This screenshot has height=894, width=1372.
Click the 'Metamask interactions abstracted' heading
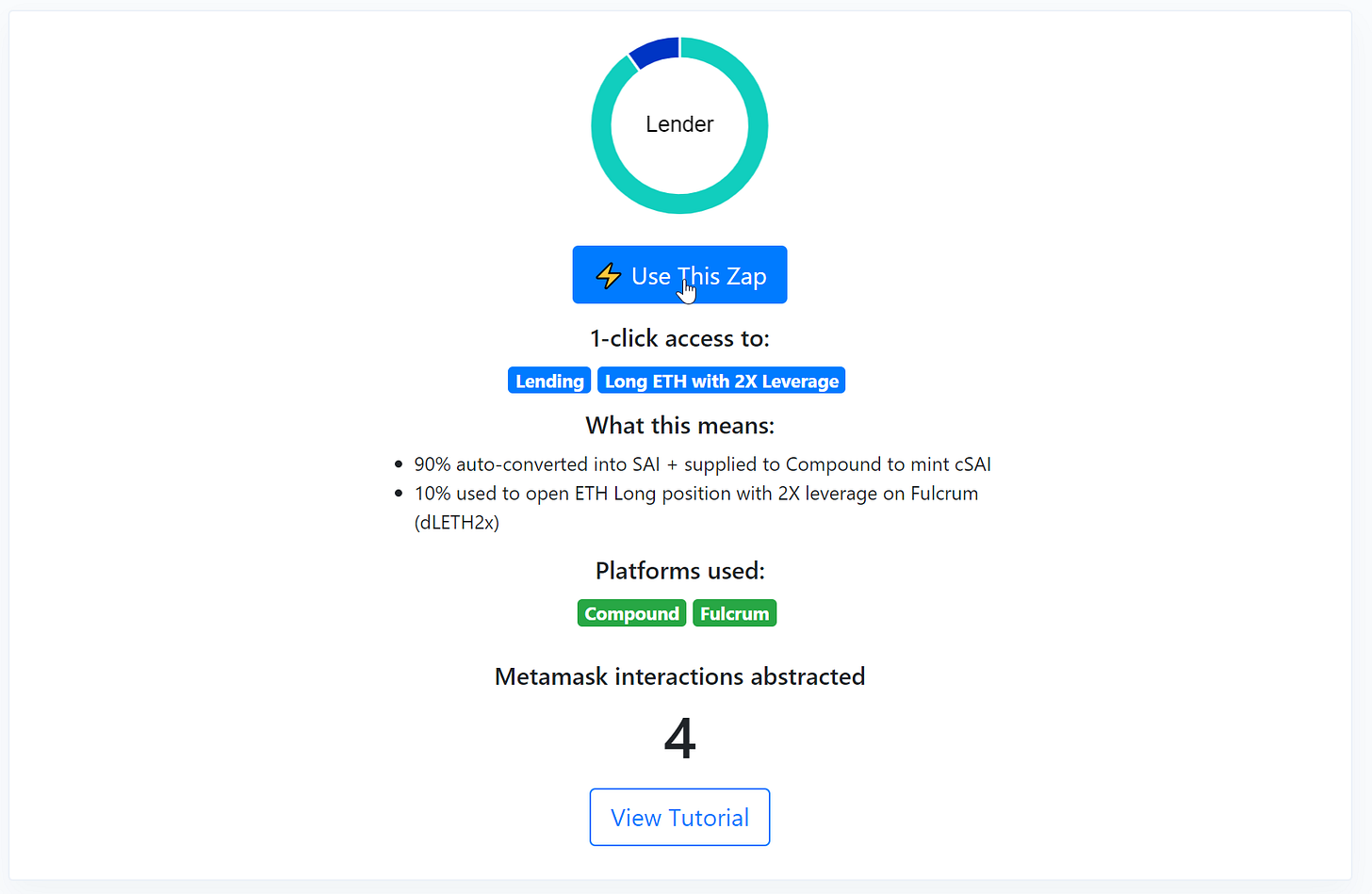tap(679, 676)
